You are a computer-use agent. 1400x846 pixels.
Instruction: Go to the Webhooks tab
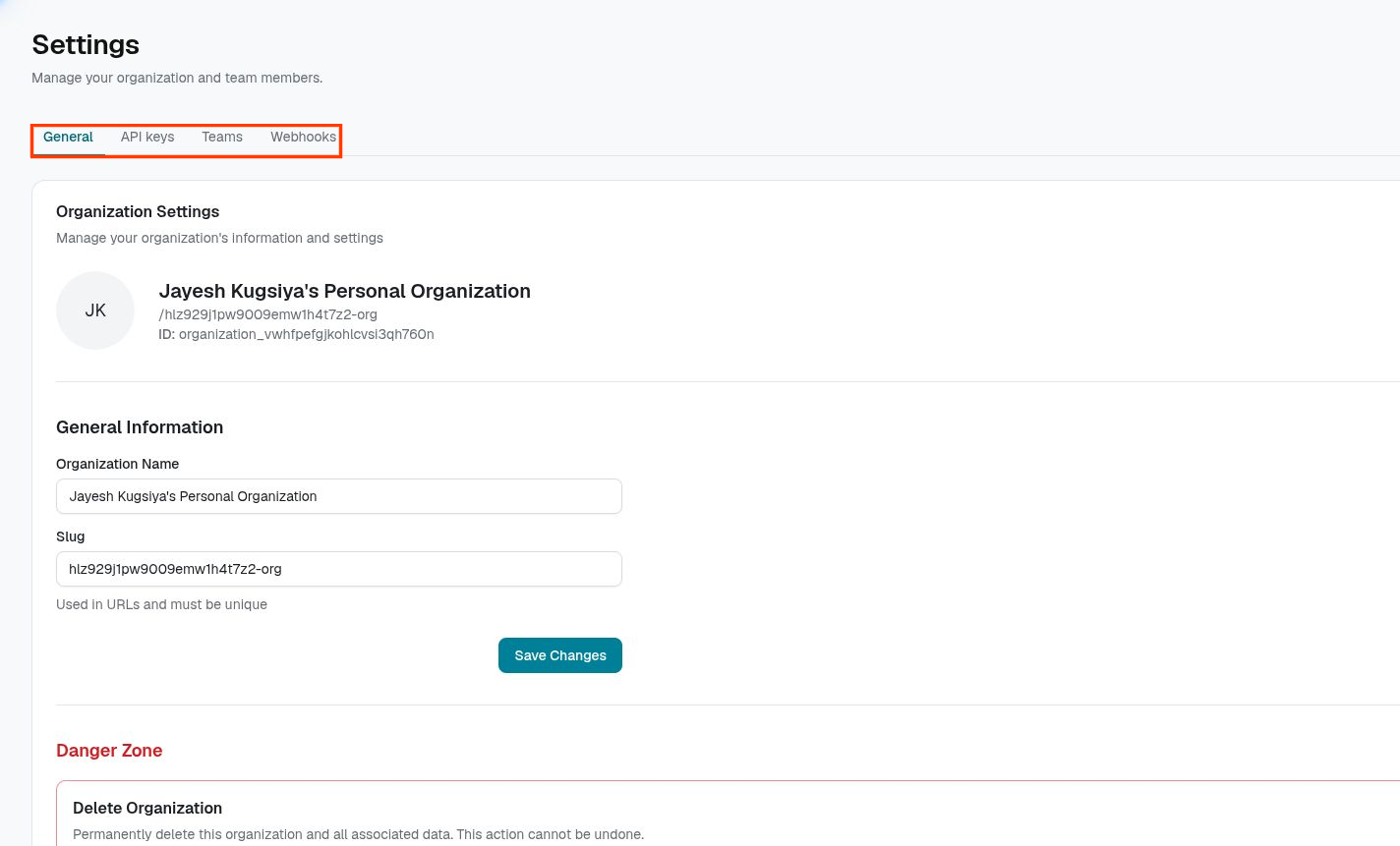(303, 138)
